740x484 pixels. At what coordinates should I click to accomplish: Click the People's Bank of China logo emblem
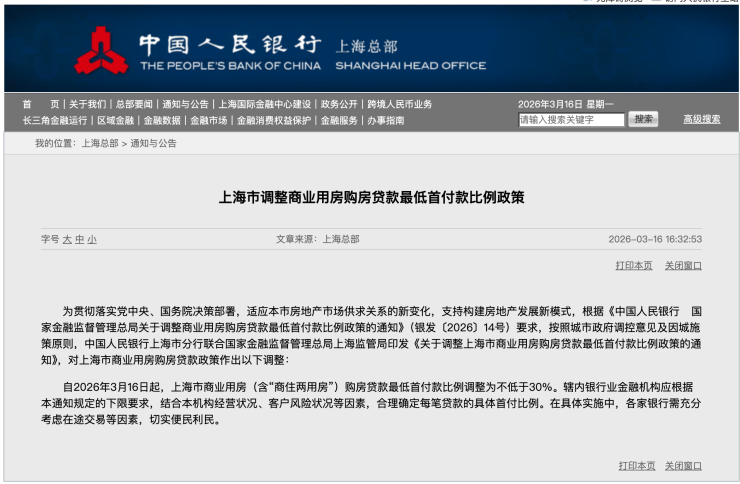(101, 50)
